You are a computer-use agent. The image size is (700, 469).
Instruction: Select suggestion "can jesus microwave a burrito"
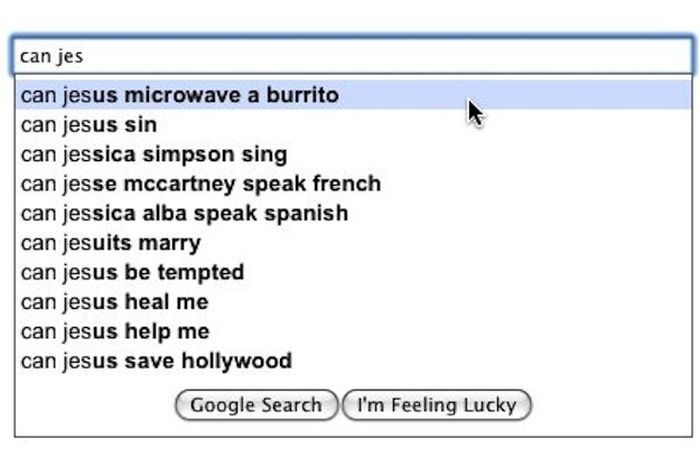tap(180, 96)
